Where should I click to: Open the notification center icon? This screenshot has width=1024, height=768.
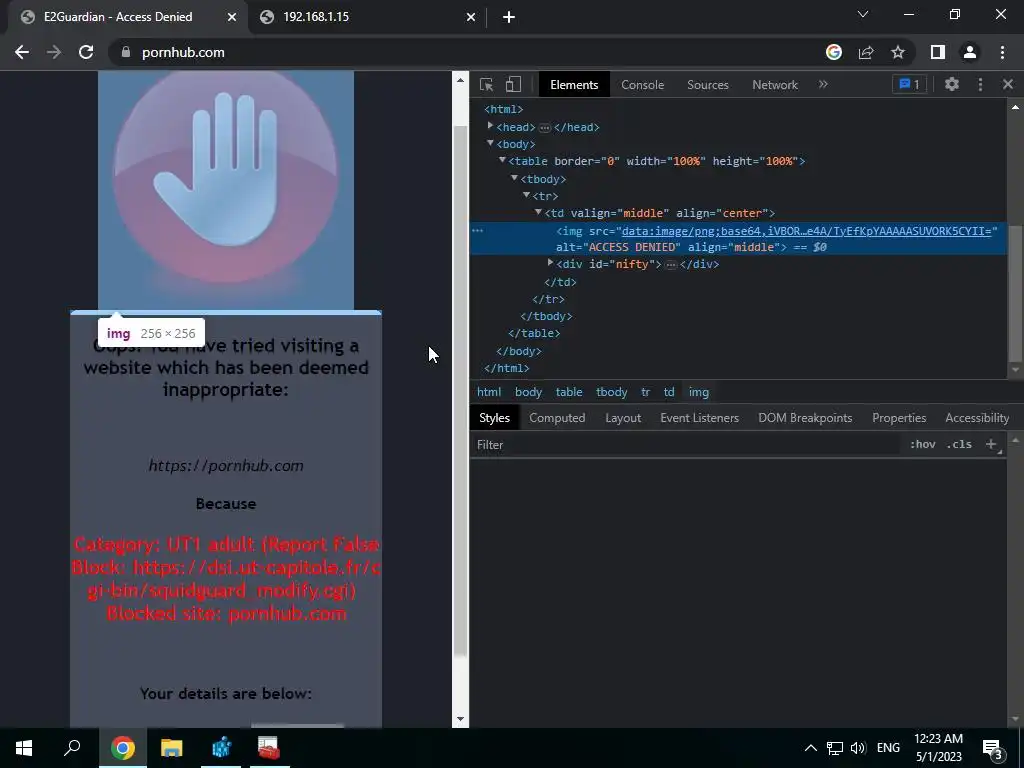pos(992,749)
